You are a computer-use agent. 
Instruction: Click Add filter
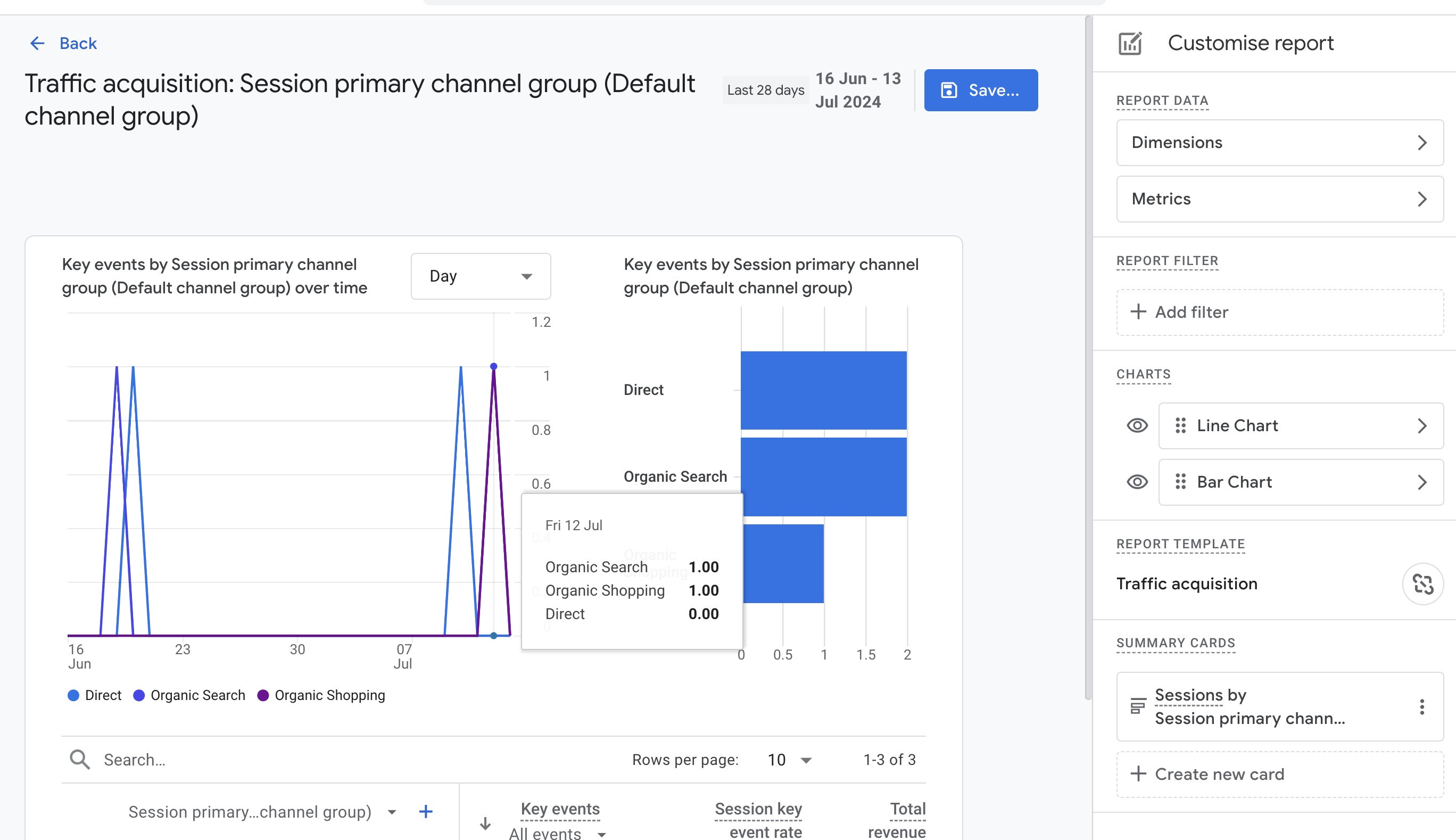click(x=1279, y=312)
